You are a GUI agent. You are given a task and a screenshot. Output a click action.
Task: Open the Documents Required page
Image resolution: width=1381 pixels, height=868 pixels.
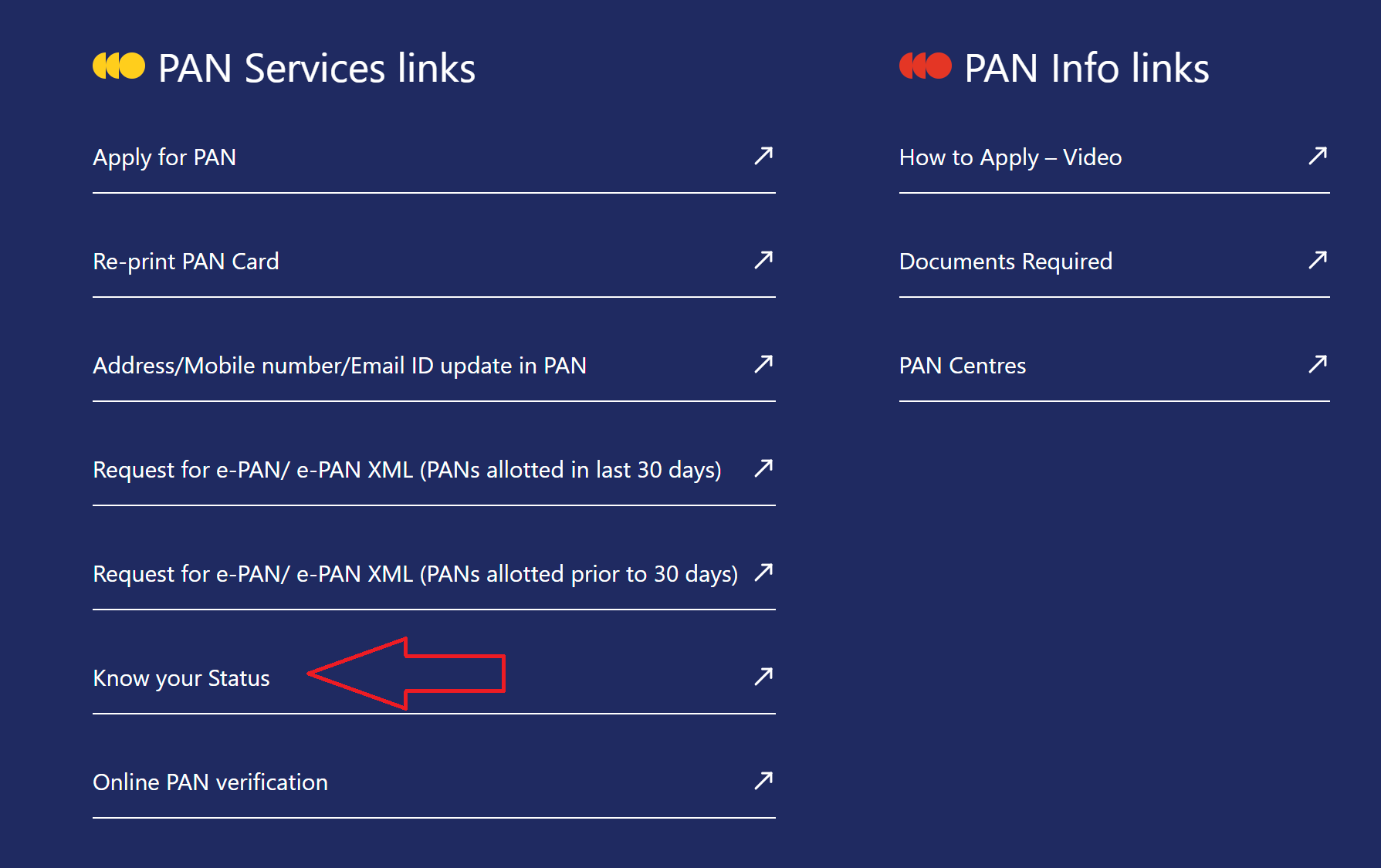pyautogui.click(x=1005, y=262)
